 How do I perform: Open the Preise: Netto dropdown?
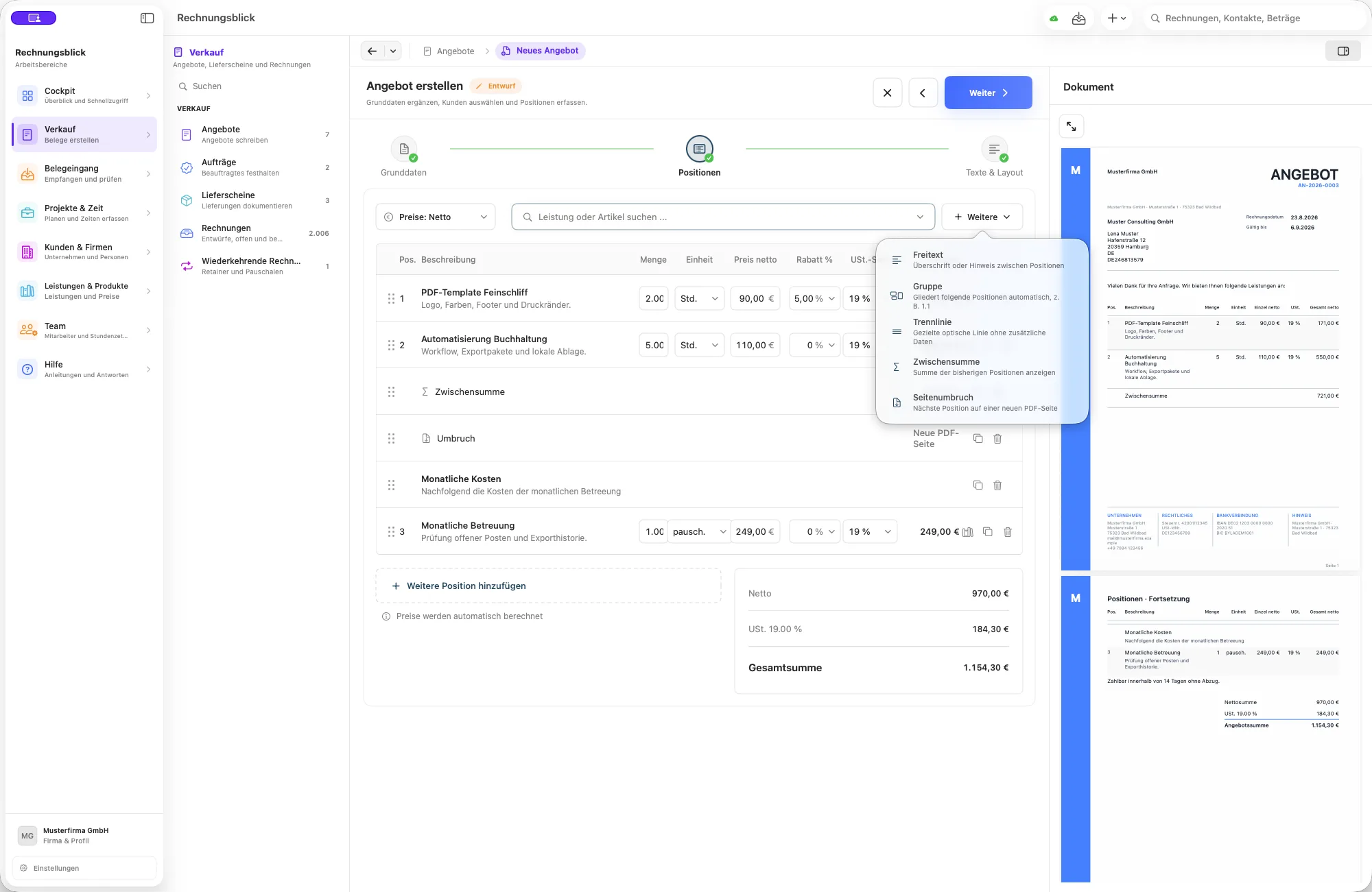pos(436,217)
